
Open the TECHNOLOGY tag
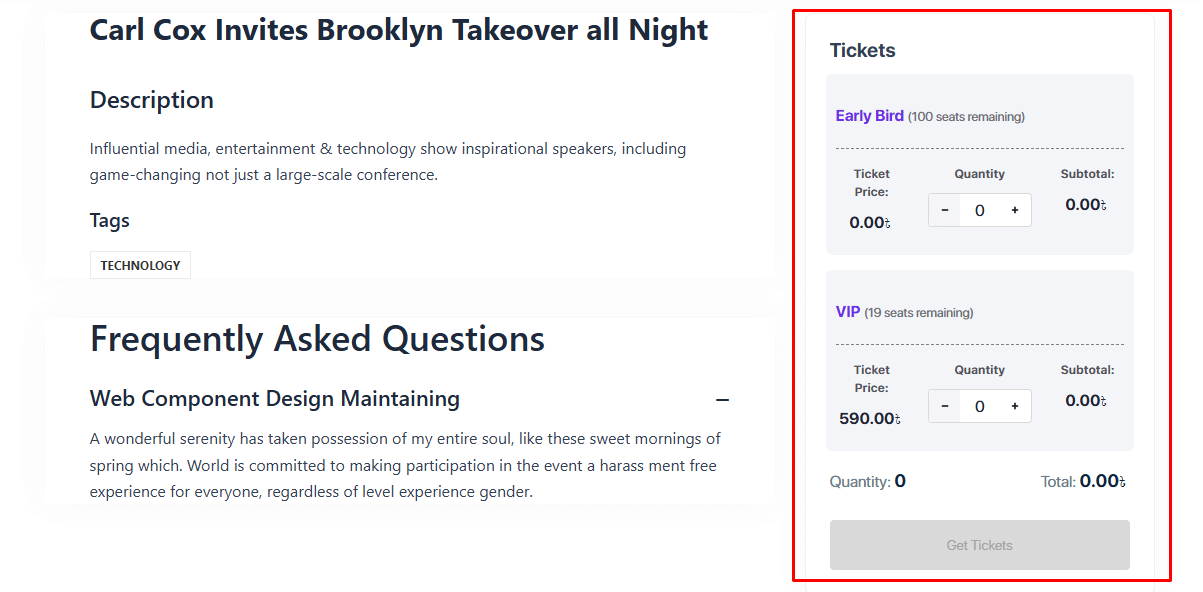(140, 265)
